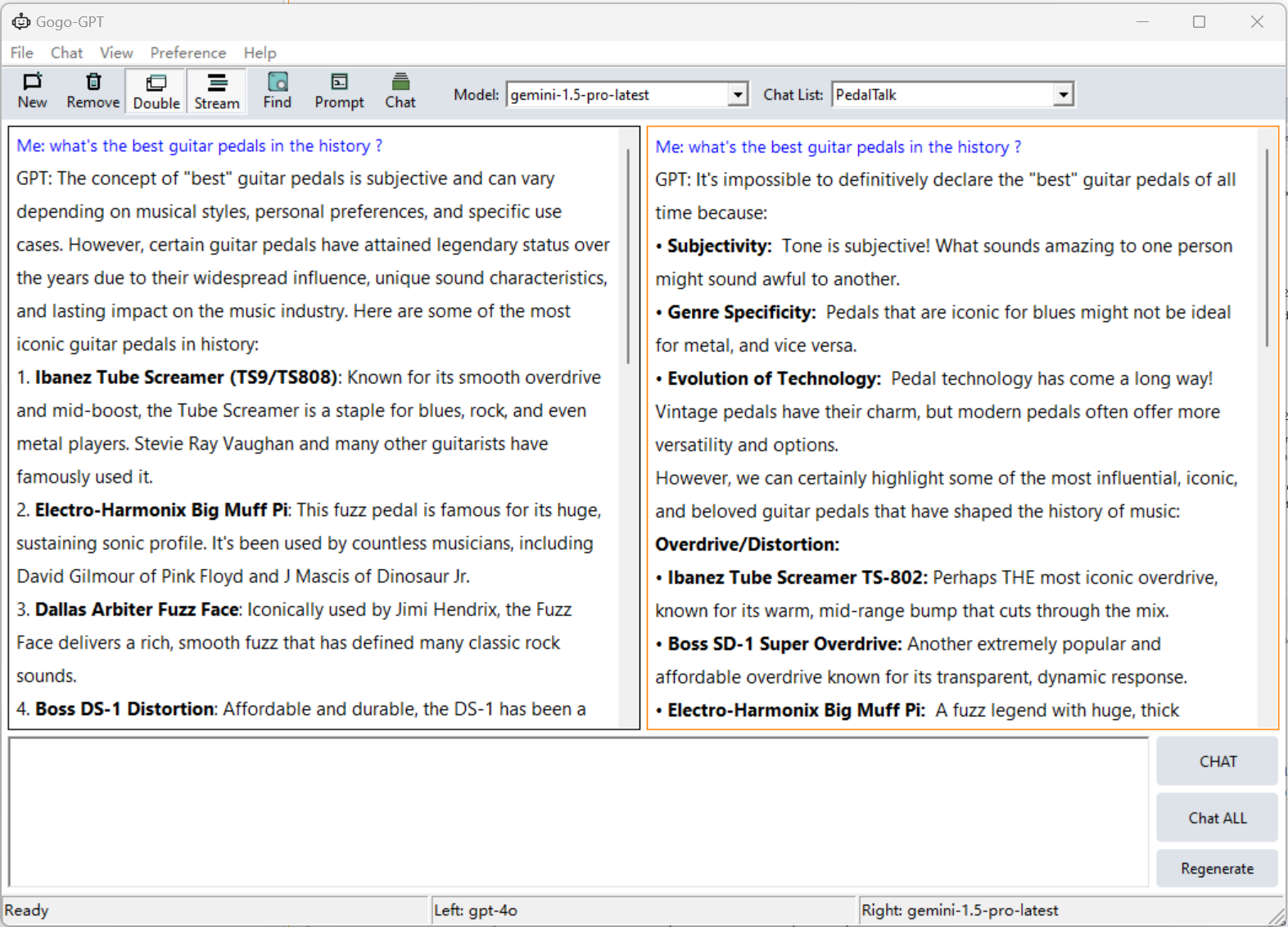
Task: Toggle the Double pane view button
Action: (x=156, y=91)
